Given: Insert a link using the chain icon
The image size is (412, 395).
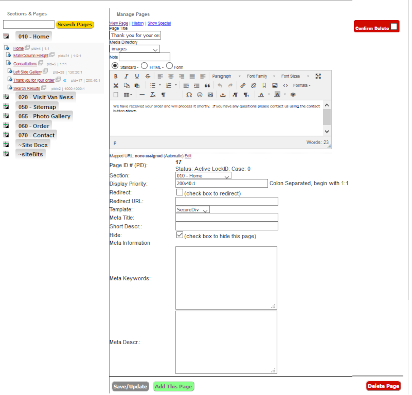Looking at the screenshot, I should pos(243,86).
